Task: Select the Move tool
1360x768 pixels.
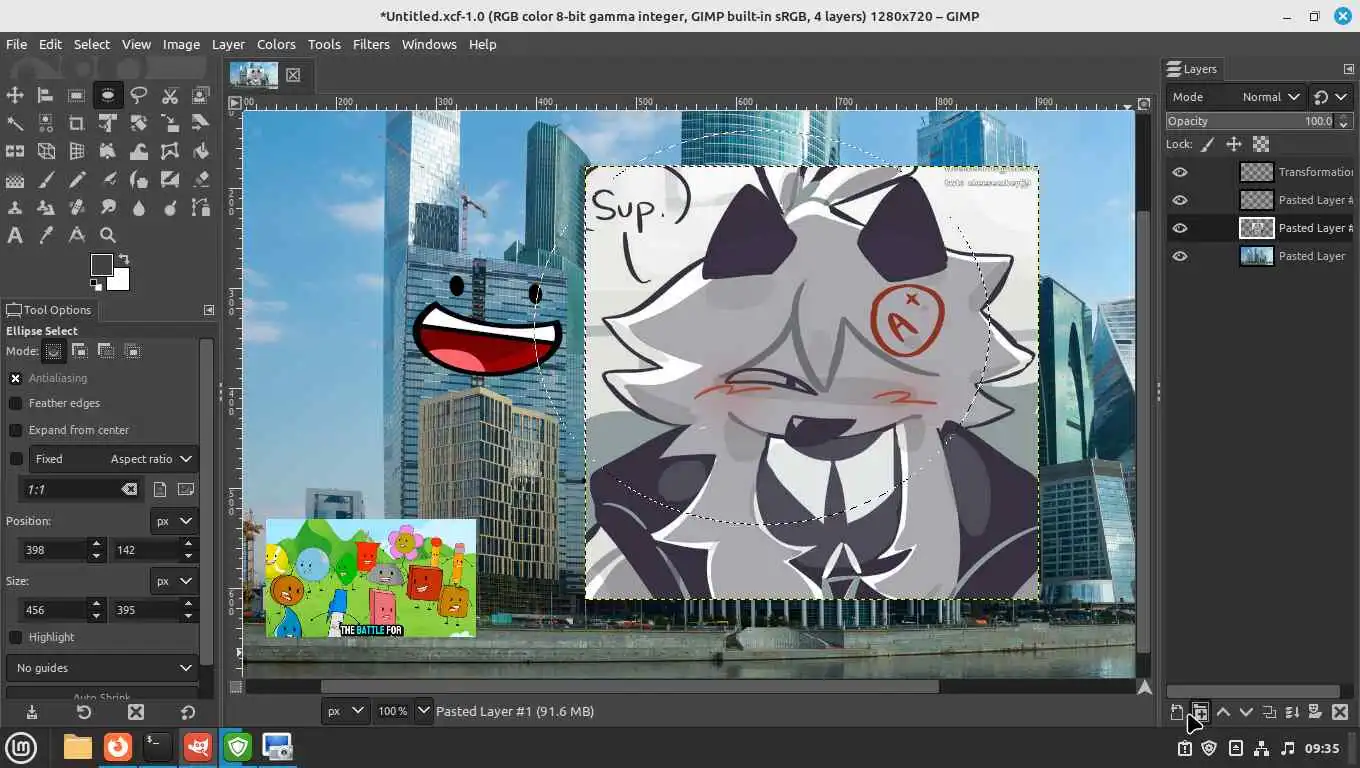Action: pyautogui.click(x=15, y=95)
